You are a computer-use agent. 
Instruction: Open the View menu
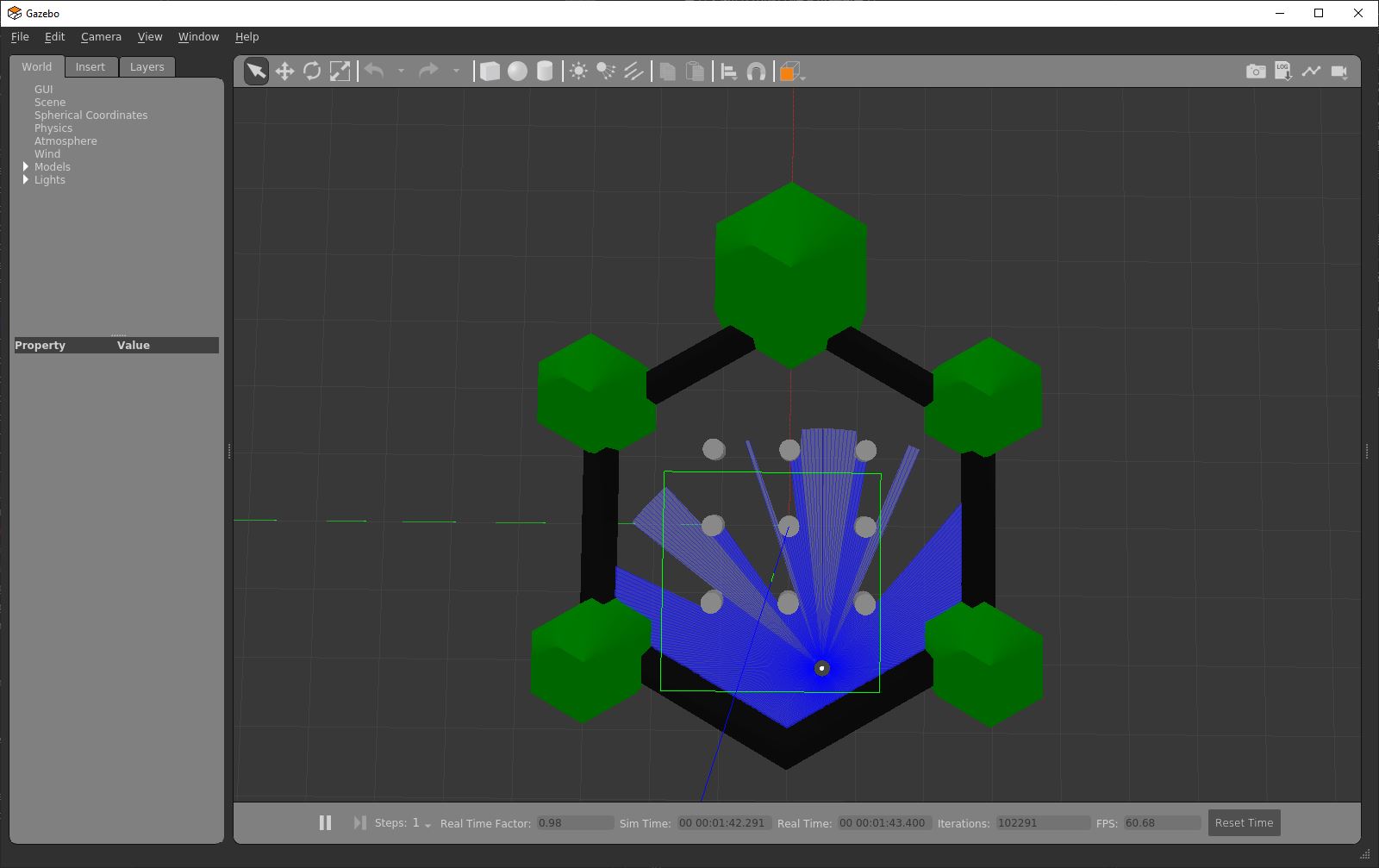150,36
